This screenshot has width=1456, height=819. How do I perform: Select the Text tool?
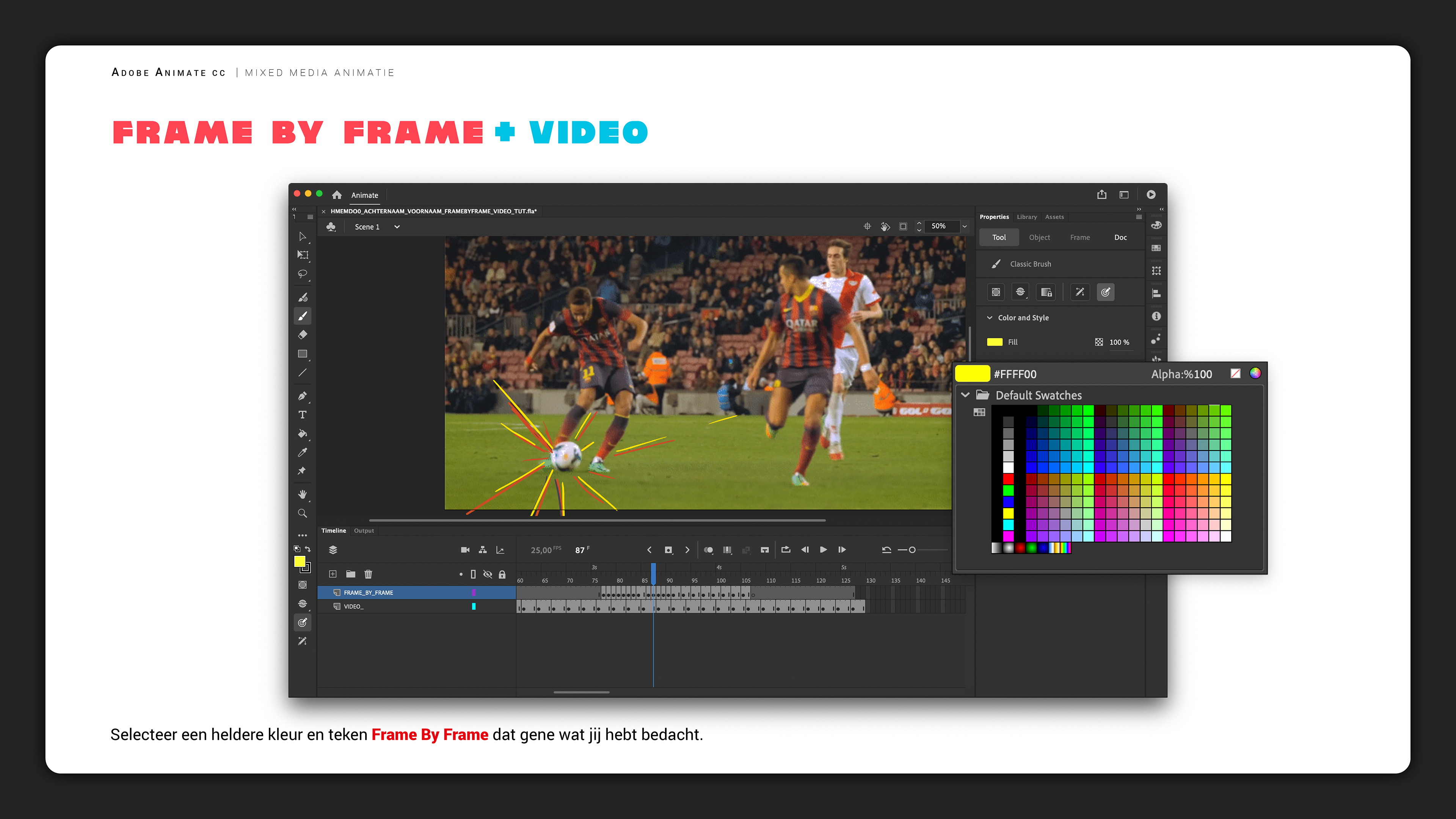[x=303, y=415]
